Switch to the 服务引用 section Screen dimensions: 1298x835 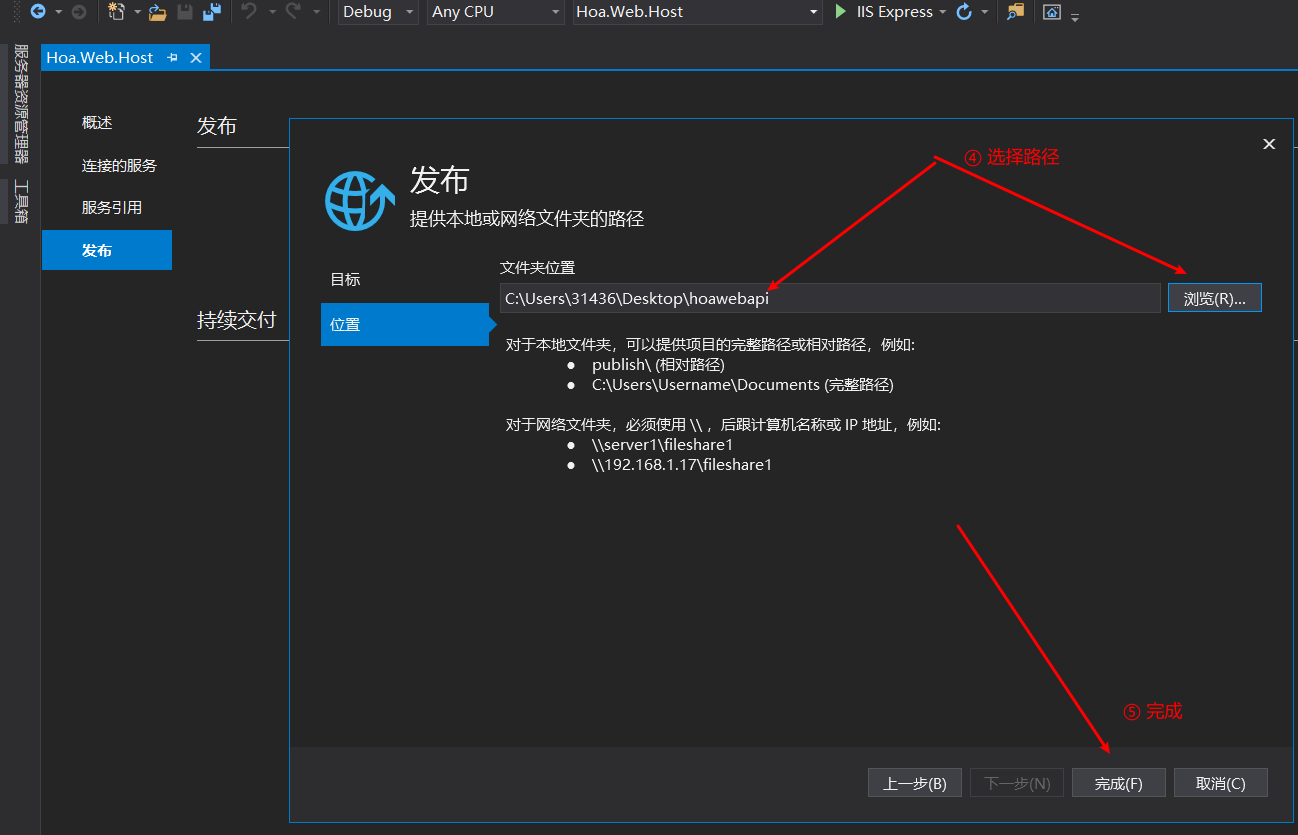point(112,208)
